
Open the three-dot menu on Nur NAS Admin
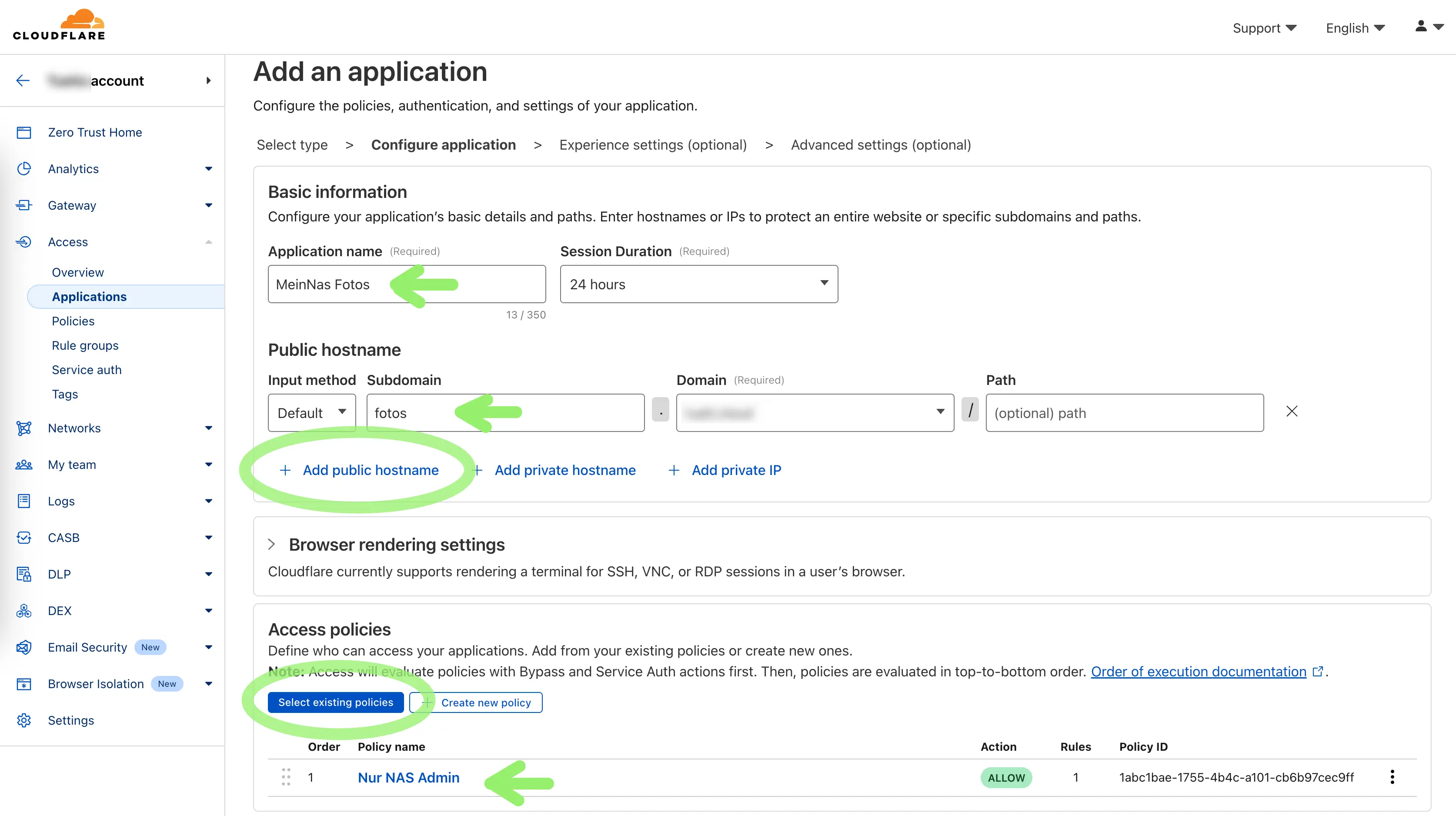[1392, 777]
